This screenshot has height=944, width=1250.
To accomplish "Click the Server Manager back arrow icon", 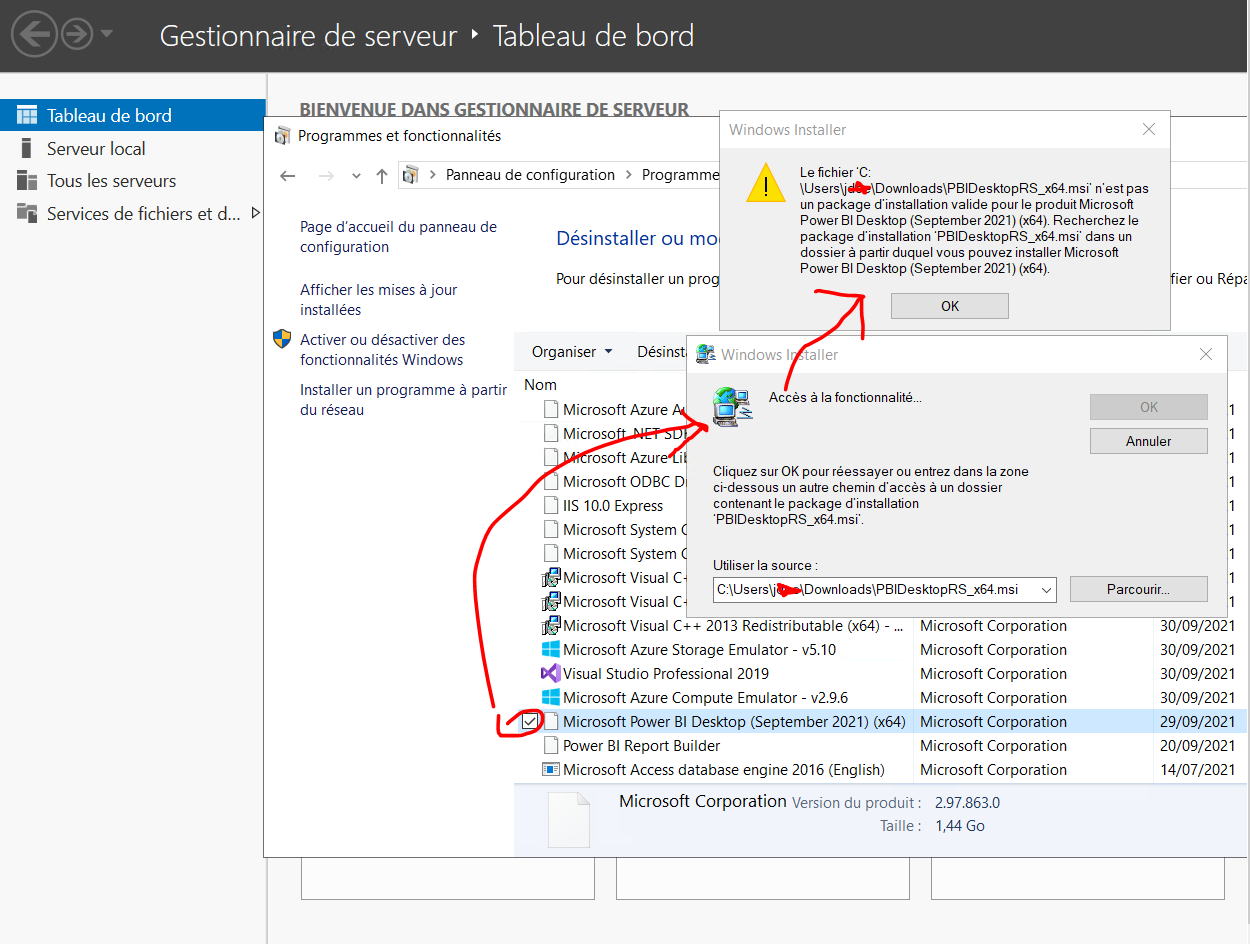I will click(x=34, y=35).
